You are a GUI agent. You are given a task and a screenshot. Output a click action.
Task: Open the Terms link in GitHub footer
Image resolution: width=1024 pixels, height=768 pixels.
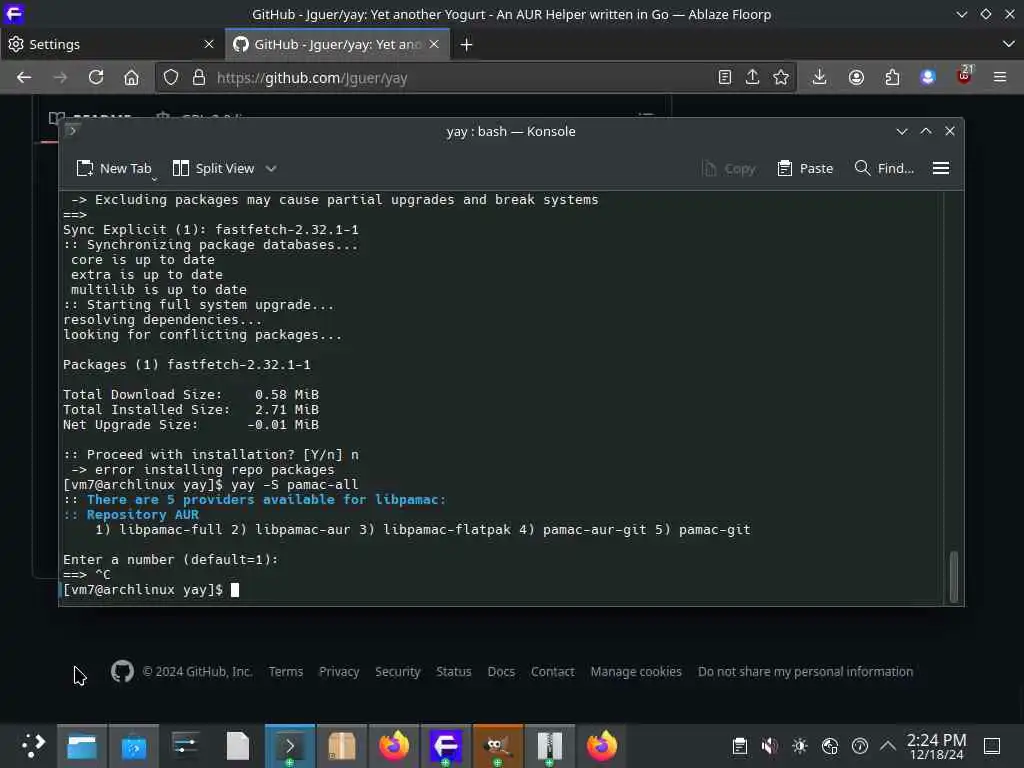[286, 671]
